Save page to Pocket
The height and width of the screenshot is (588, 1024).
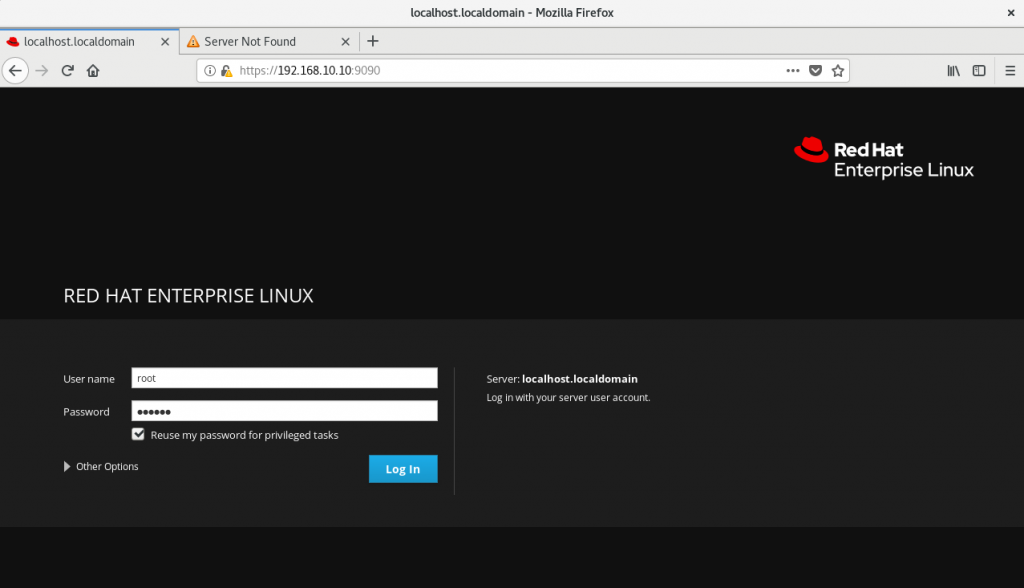[816, 71]
